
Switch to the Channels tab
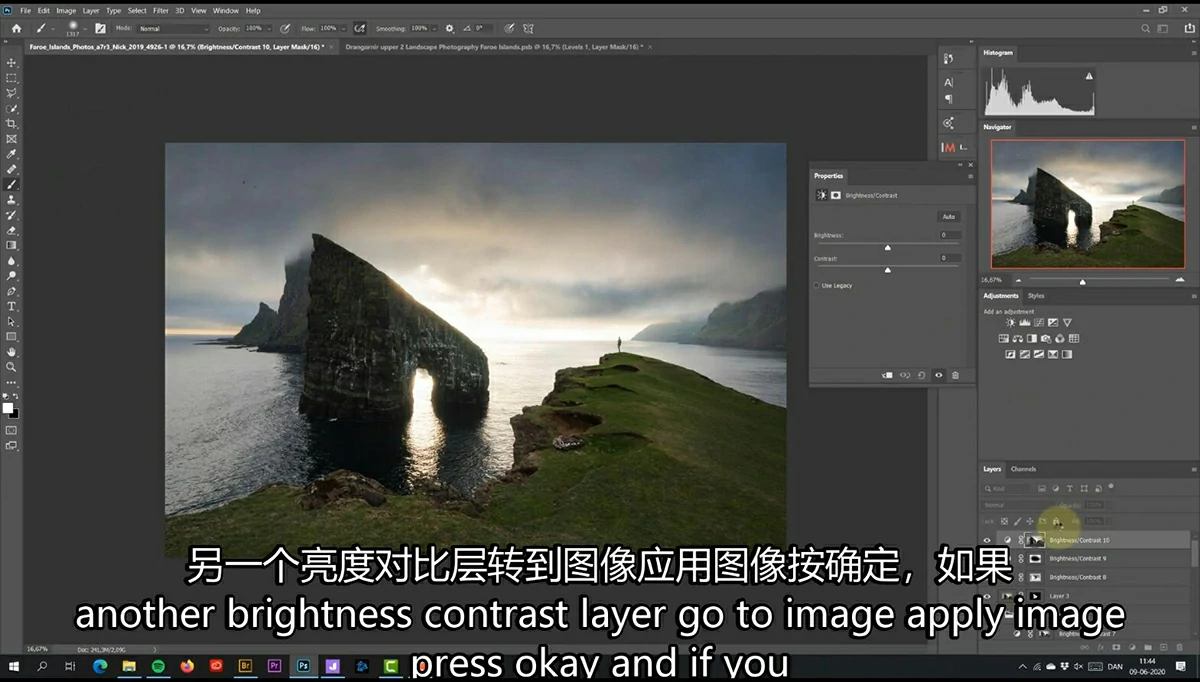pos(1023,469)
